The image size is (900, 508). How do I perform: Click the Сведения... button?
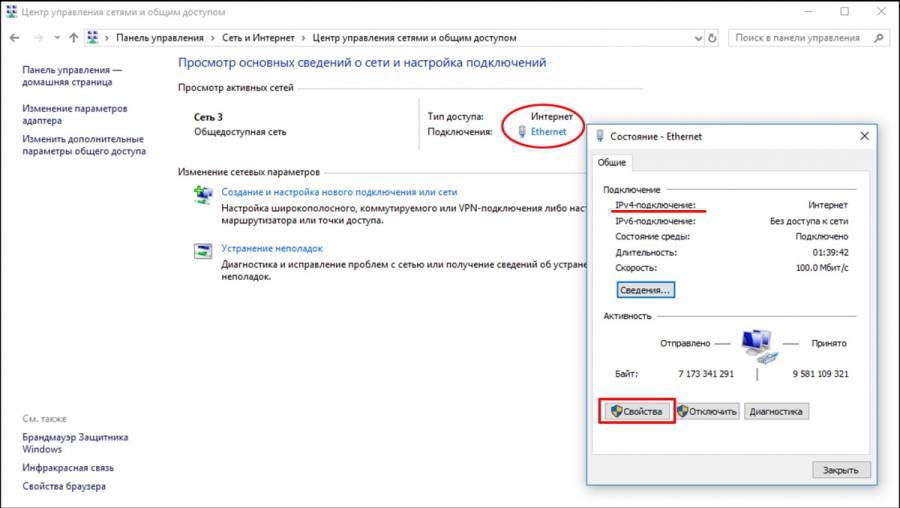tap(646, 290)
